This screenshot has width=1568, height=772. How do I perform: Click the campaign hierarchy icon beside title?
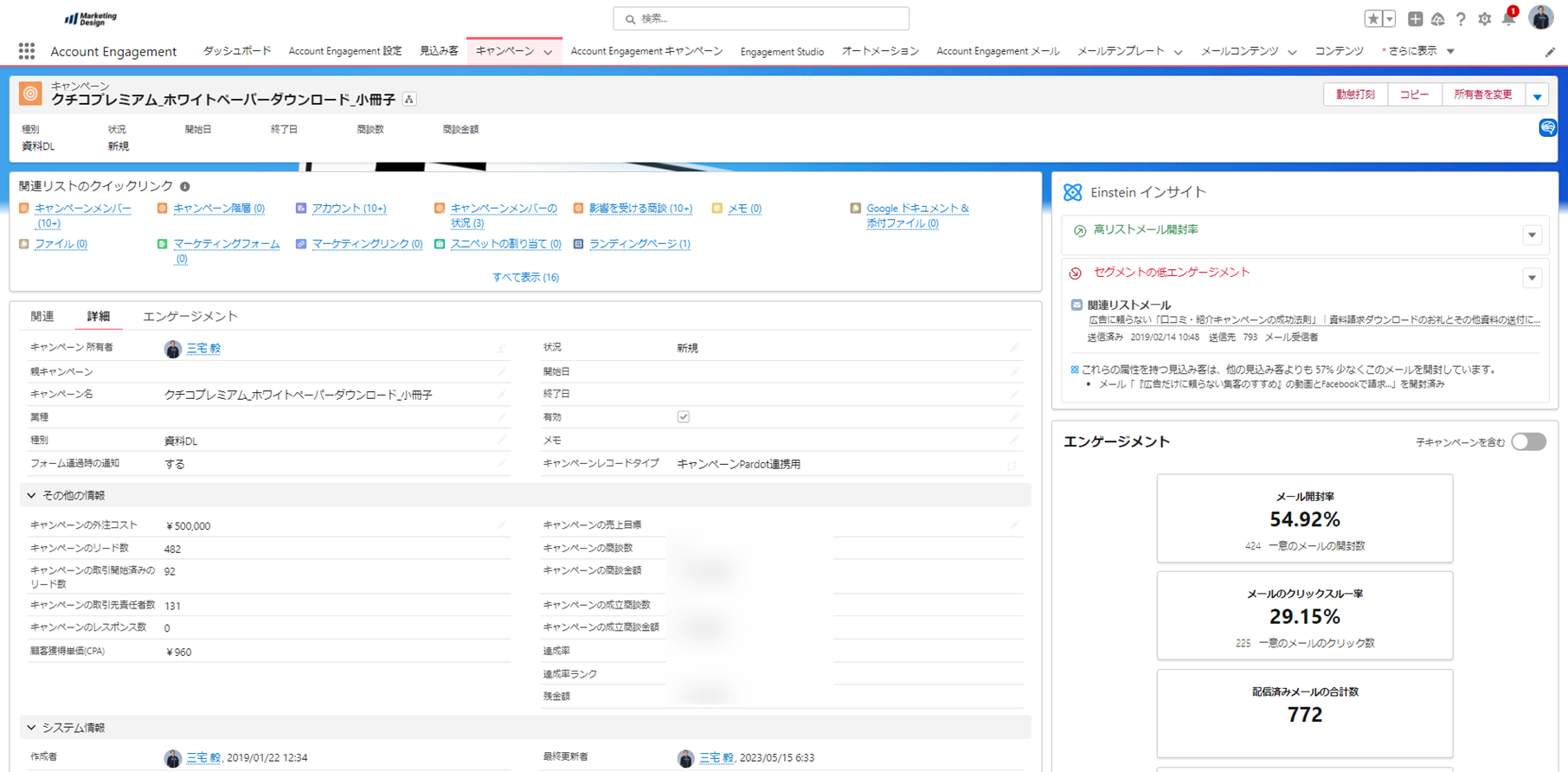pos(409,100)
